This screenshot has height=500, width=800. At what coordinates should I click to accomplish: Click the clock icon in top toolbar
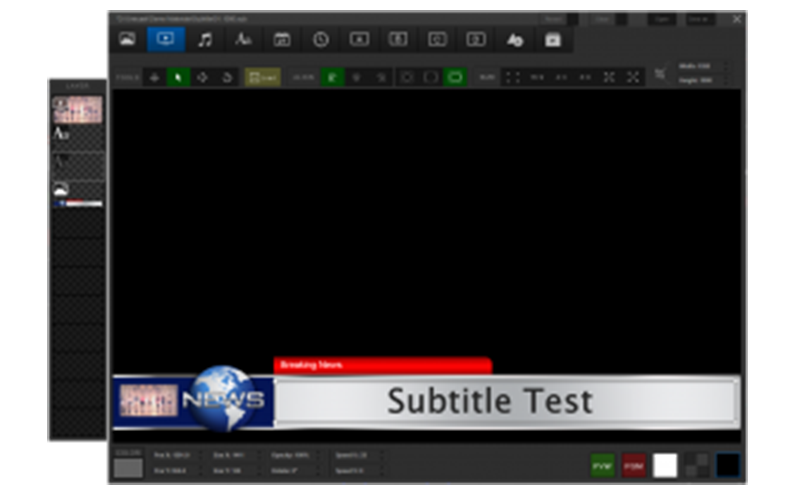tap(321, 39)
